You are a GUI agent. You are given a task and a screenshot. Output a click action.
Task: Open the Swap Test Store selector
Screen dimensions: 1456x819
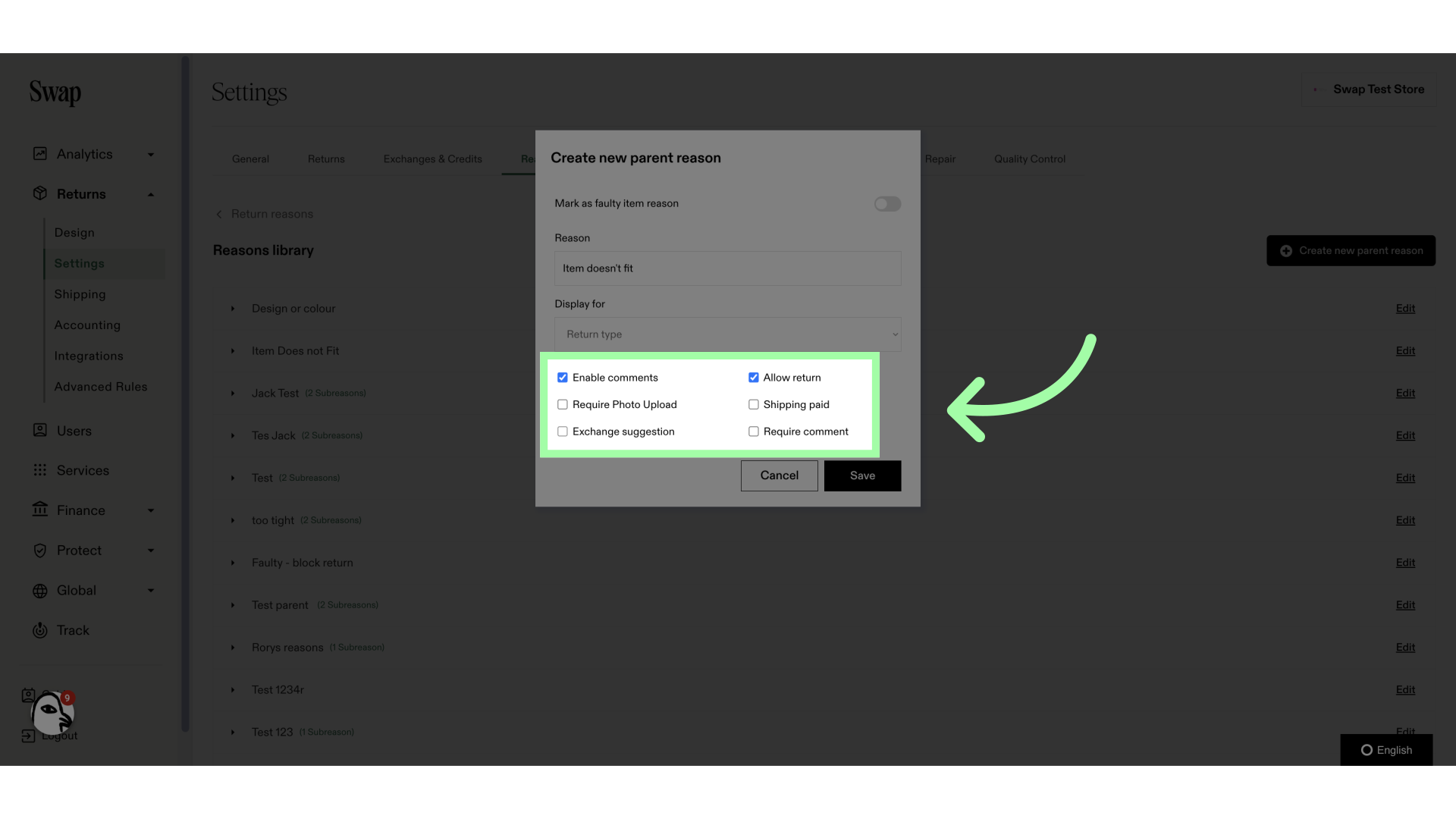click(x=1369, y=89)
